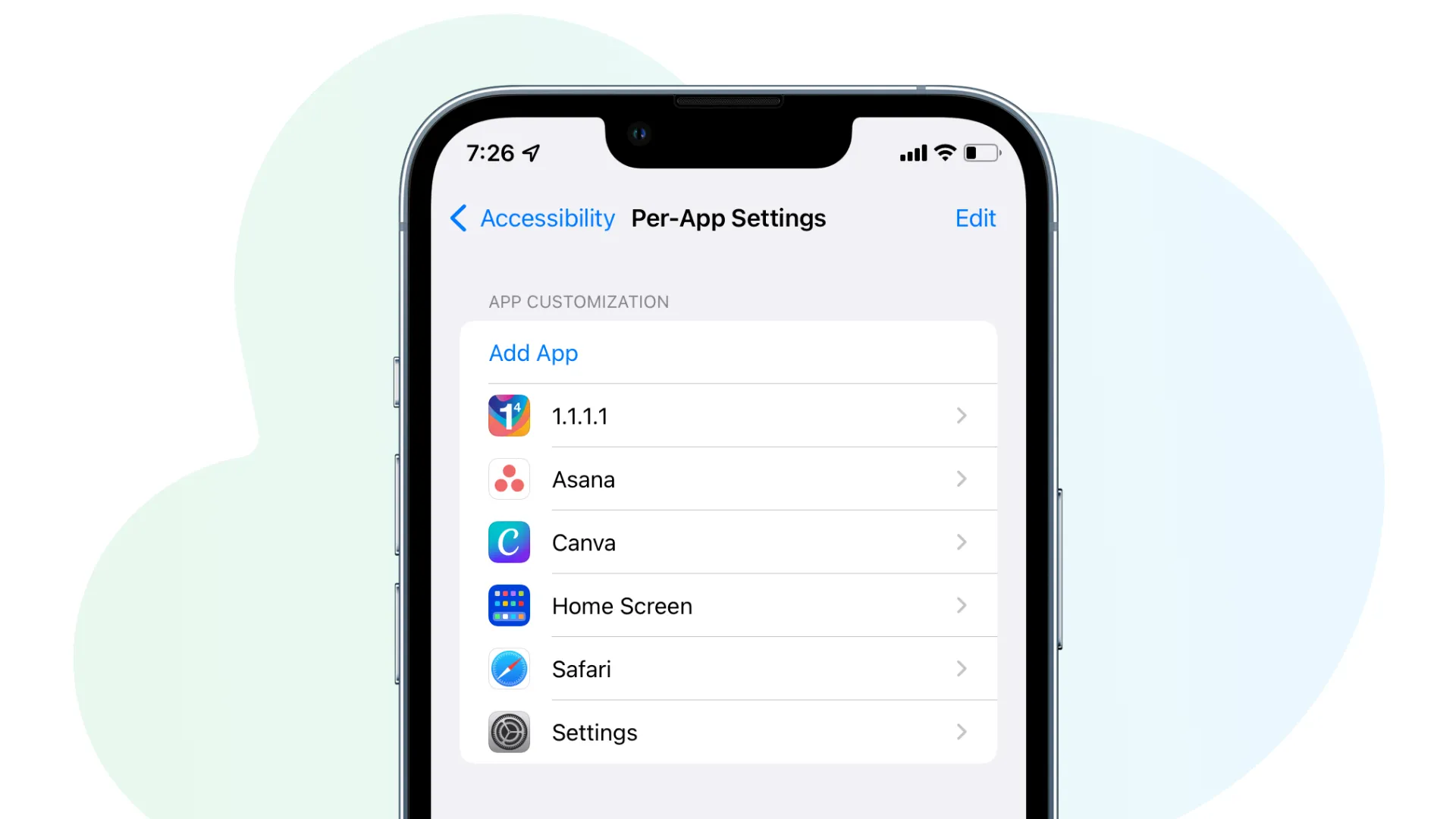Tap Edit to modify app list

976,218
